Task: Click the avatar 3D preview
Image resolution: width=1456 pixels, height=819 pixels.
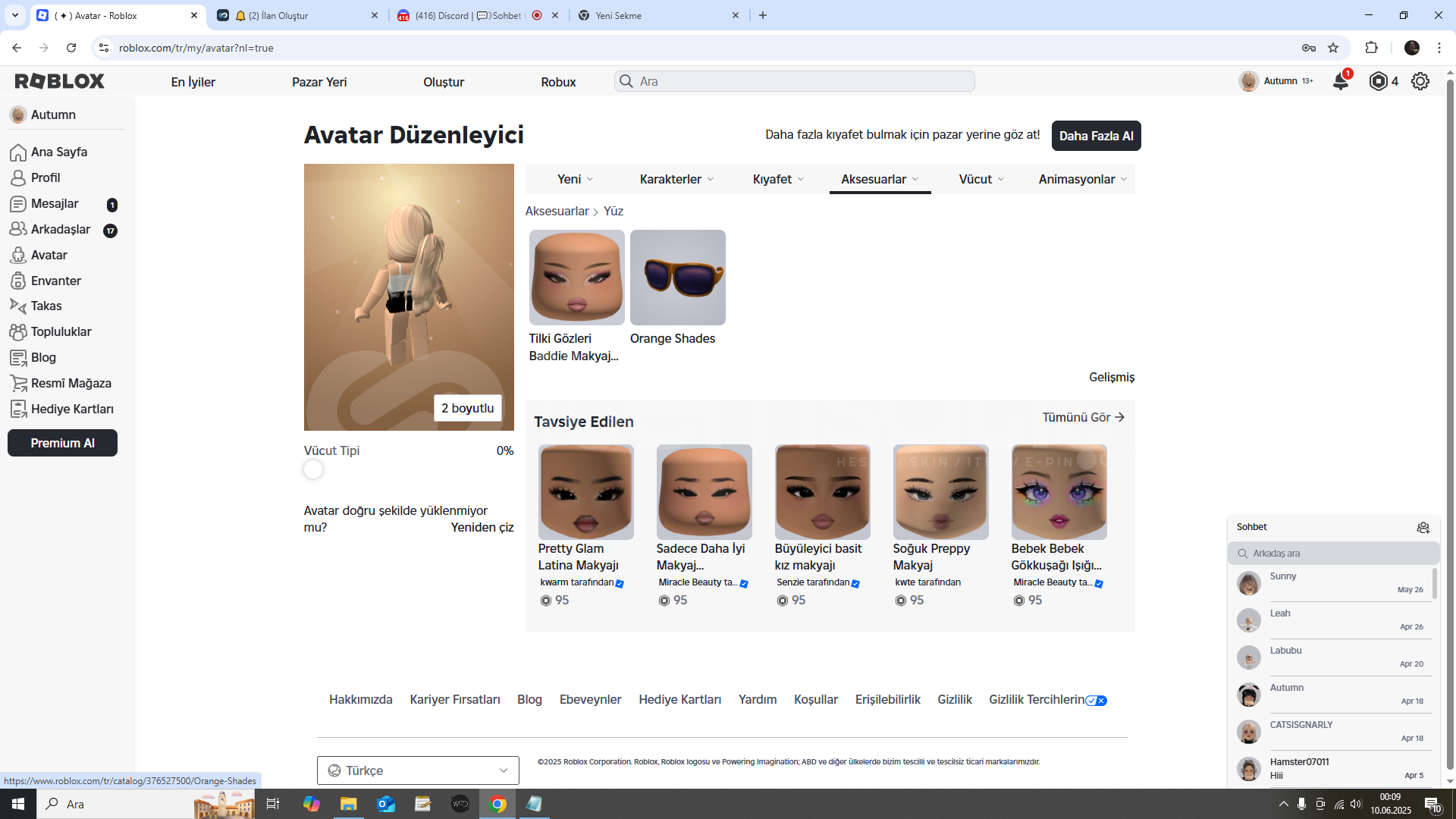Action: 409,297
